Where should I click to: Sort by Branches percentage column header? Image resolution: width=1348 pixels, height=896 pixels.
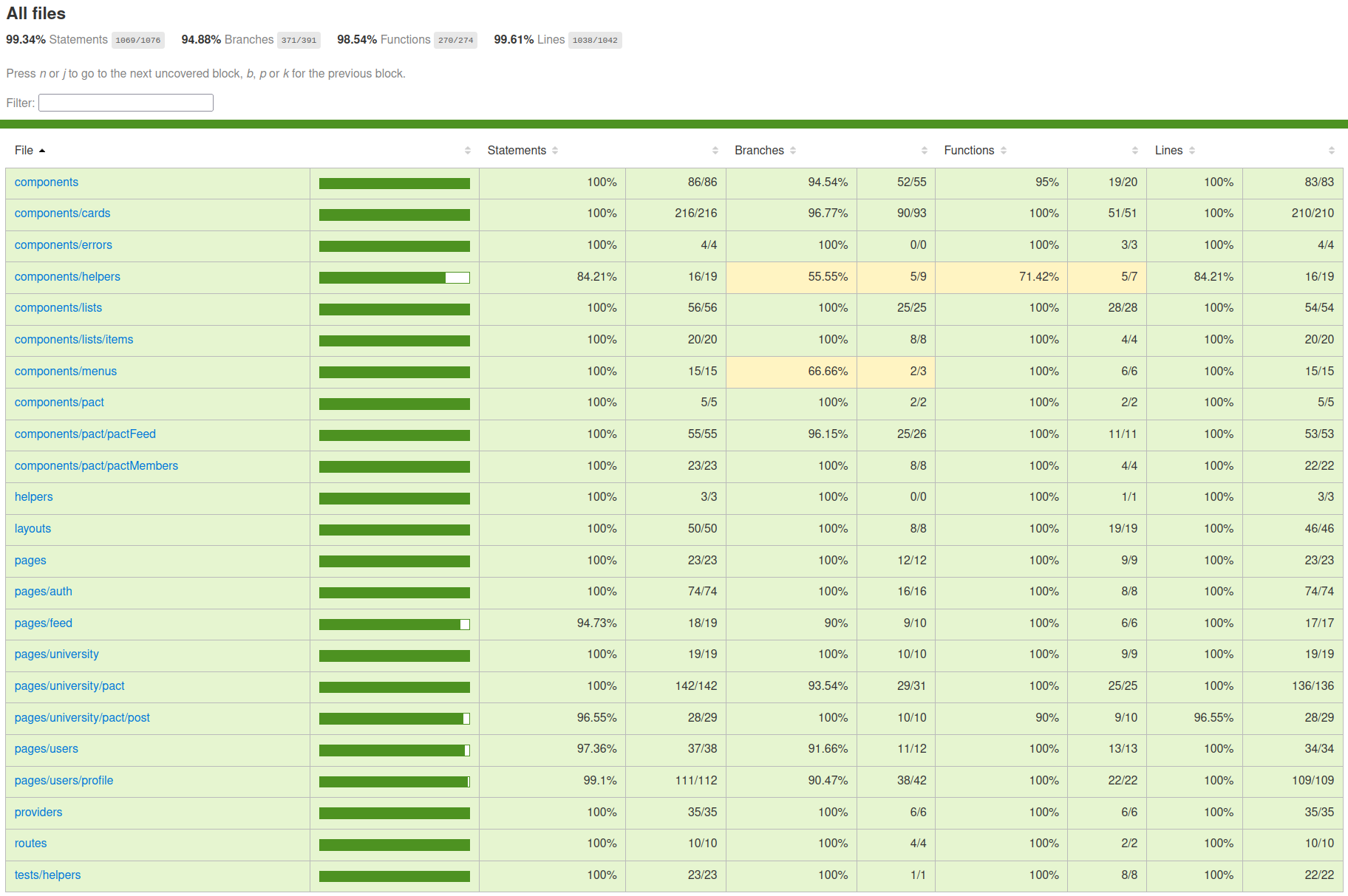coord(765,150)
